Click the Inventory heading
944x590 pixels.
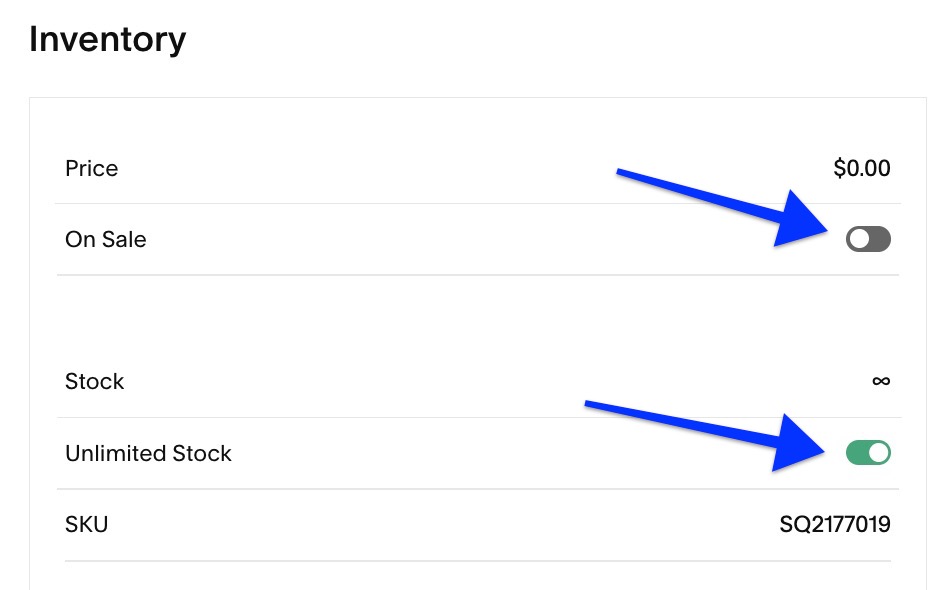[107, 40]
